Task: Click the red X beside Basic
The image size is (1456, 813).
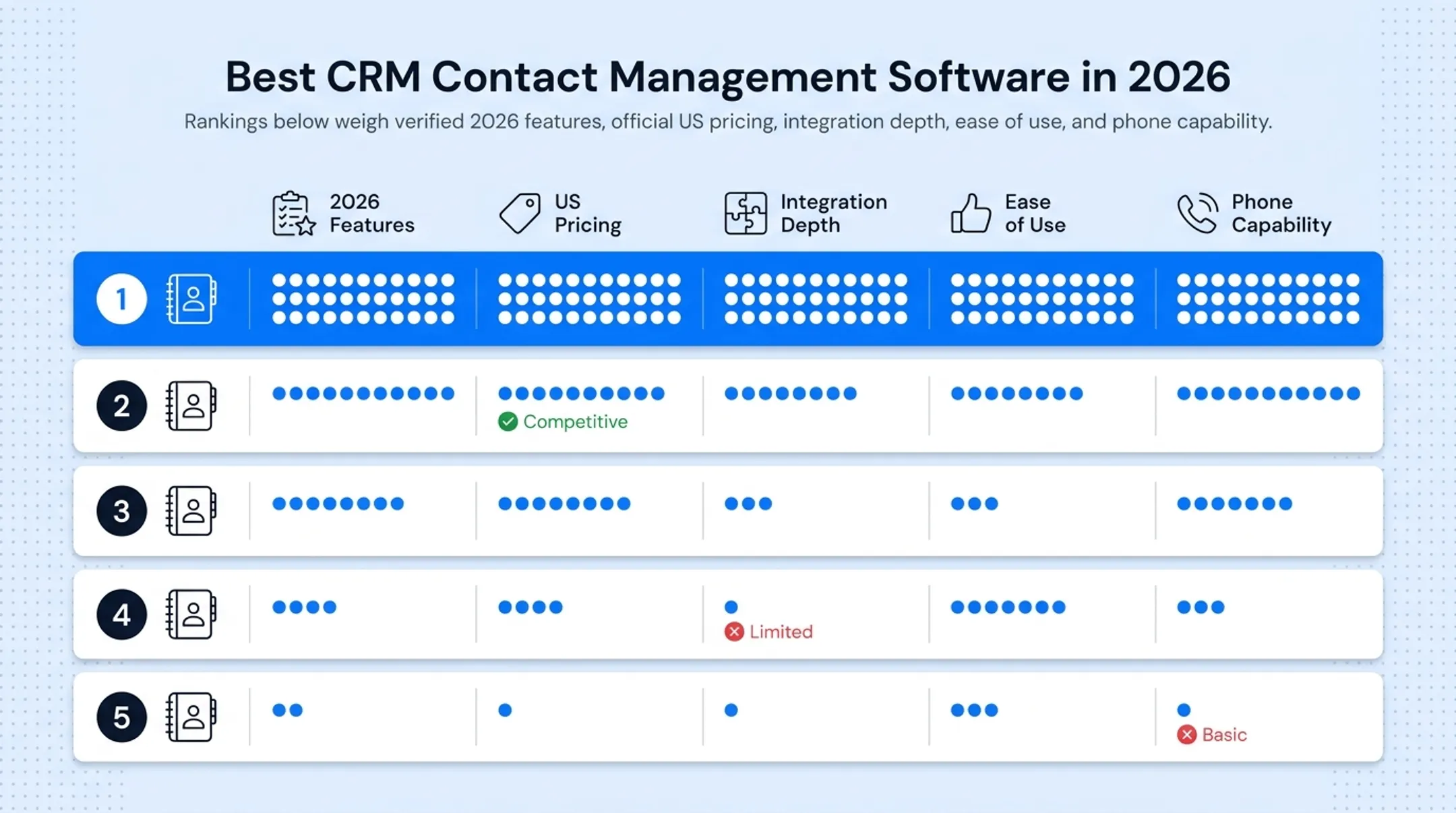Action: click(1187, 735)
